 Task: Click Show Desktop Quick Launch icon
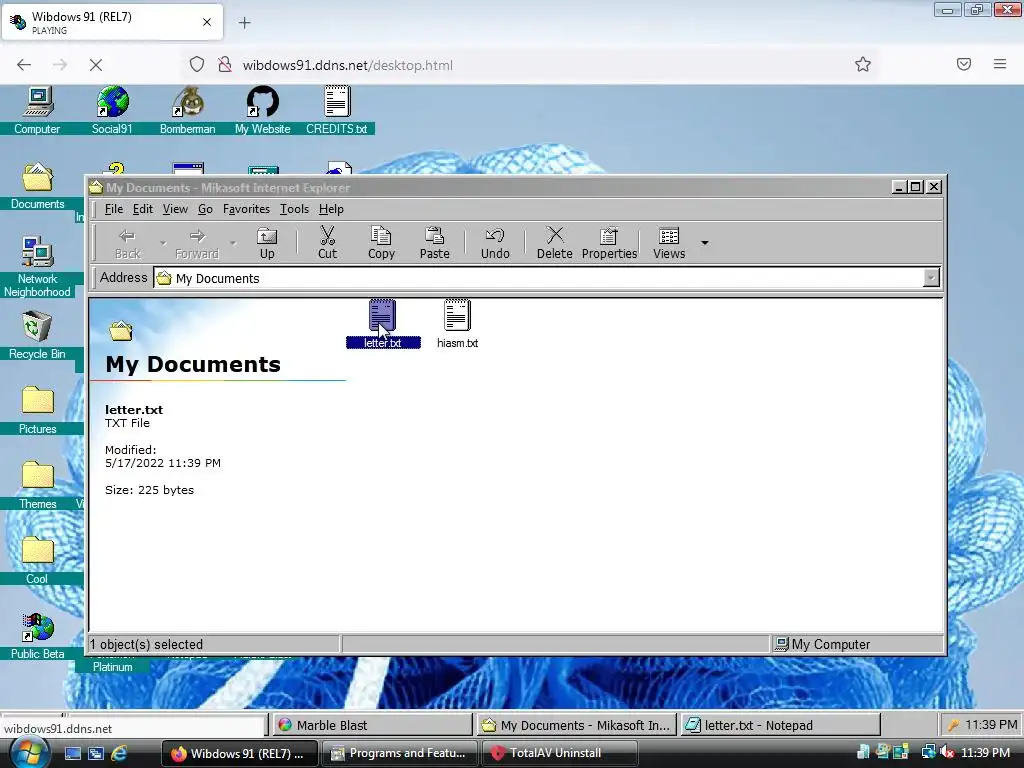[72, 753]
